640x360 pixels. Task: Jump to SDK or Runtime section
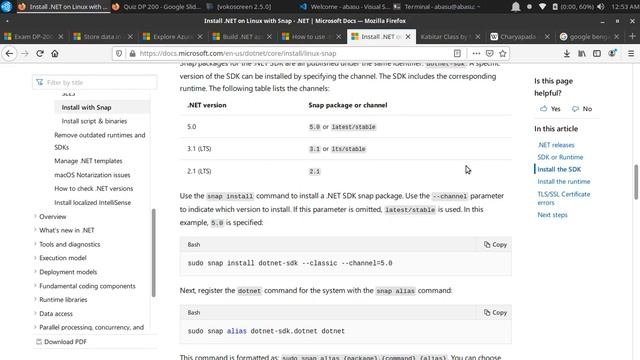coord(560,157)
